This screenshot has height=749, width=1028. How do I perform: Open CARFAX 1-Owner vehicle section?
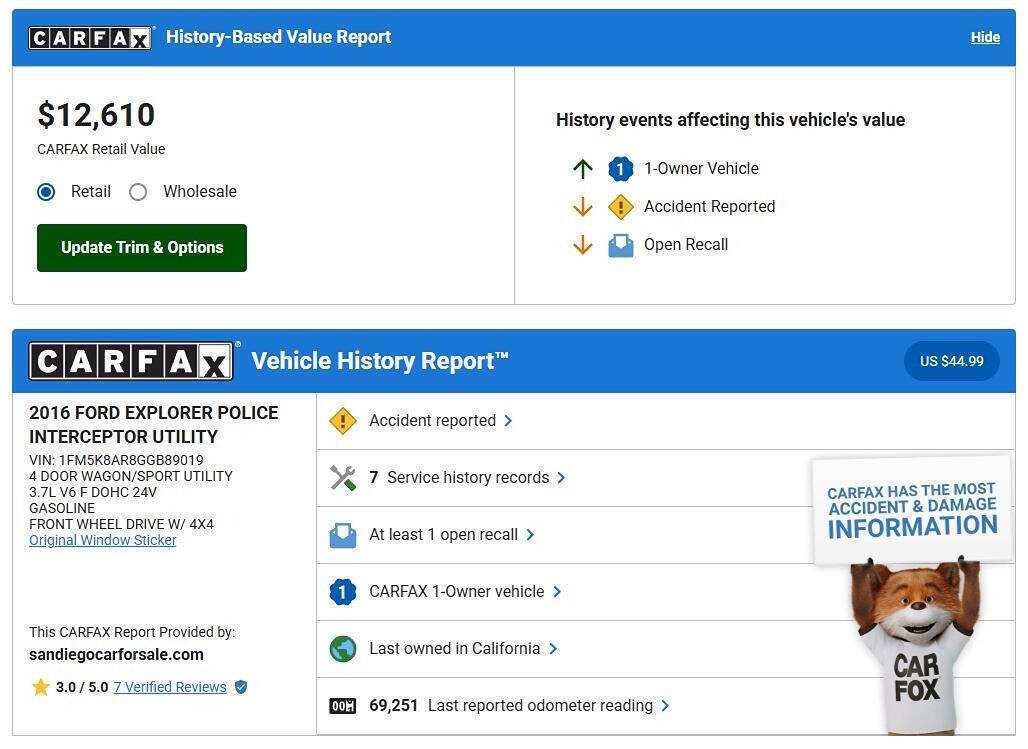456,592
